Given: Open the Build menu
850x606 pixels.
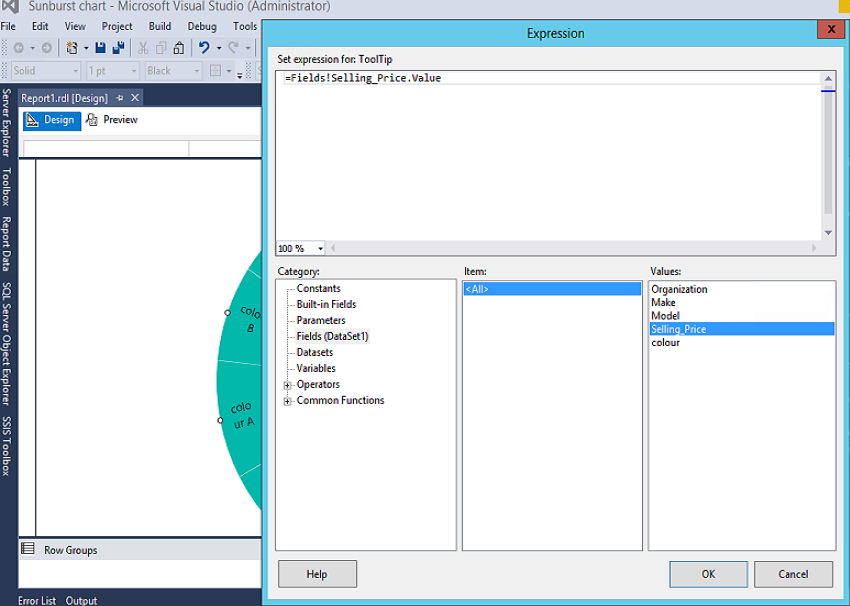Looking at the screenshot, I should tap(160, 26).
